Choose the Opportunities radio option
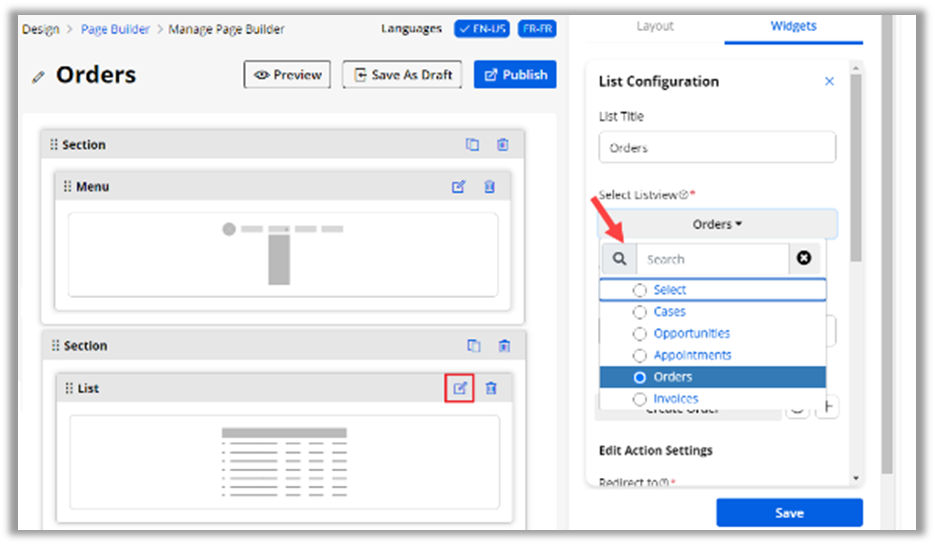The height and width of the screenshot is (545, 935). [640, 334]
